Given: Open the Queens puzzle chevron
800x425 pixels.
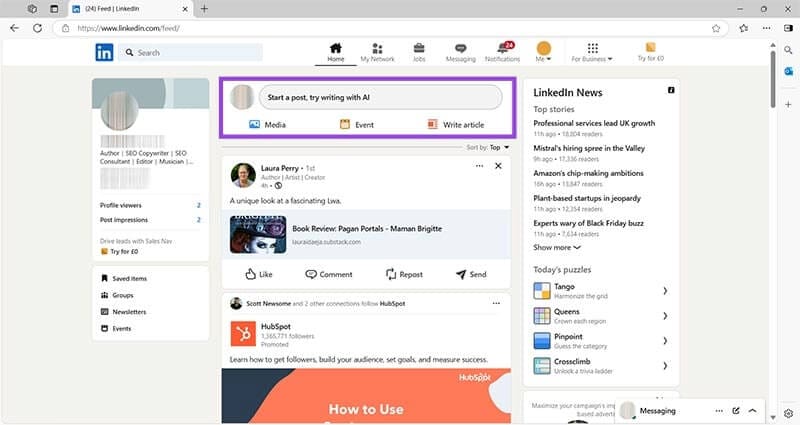Looking at the screenshot, I should (x=665, y=316).
